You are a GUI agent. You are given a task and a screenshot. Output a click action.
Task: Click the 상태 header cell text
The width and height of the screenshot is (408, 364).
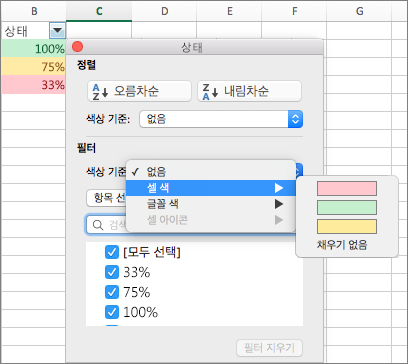[16, 31]
